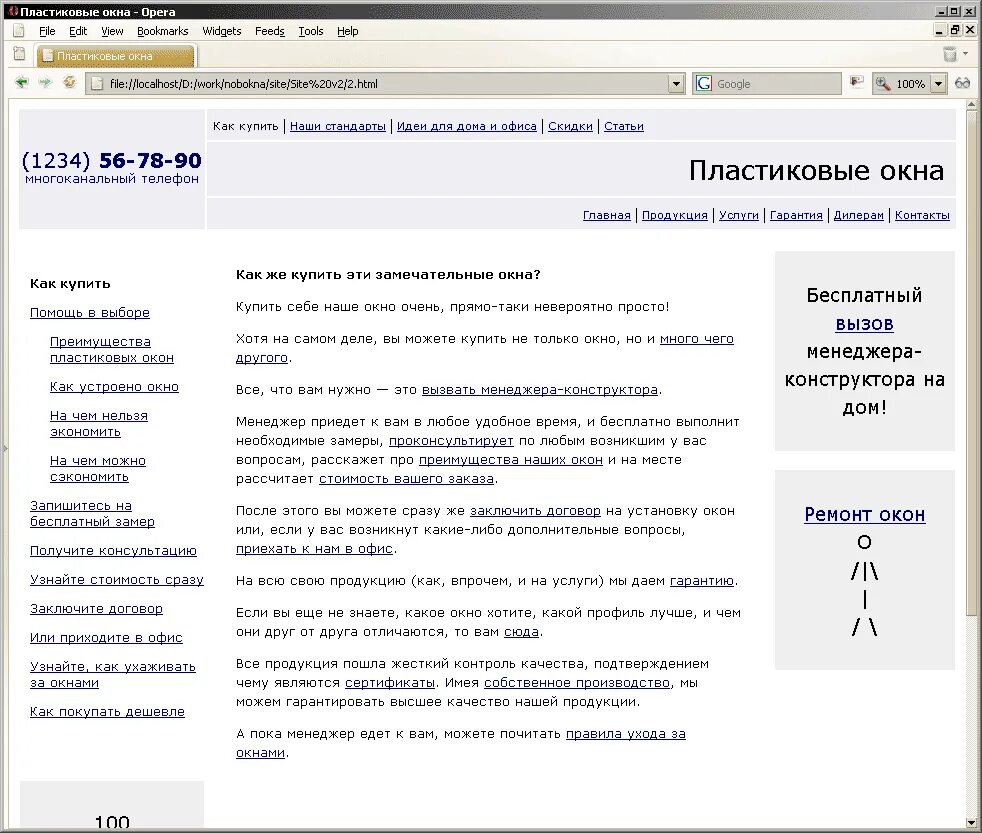The image size is (982, 833).
Task: Reload the page with the refresh icon
Action: point(70,82)
